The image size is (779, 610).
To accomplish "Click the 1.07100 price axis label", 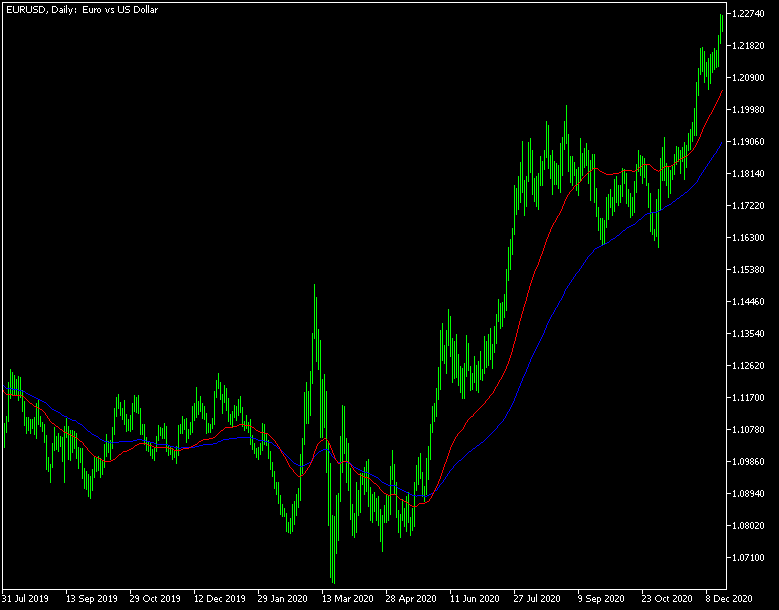I will [x=750, y=558].
